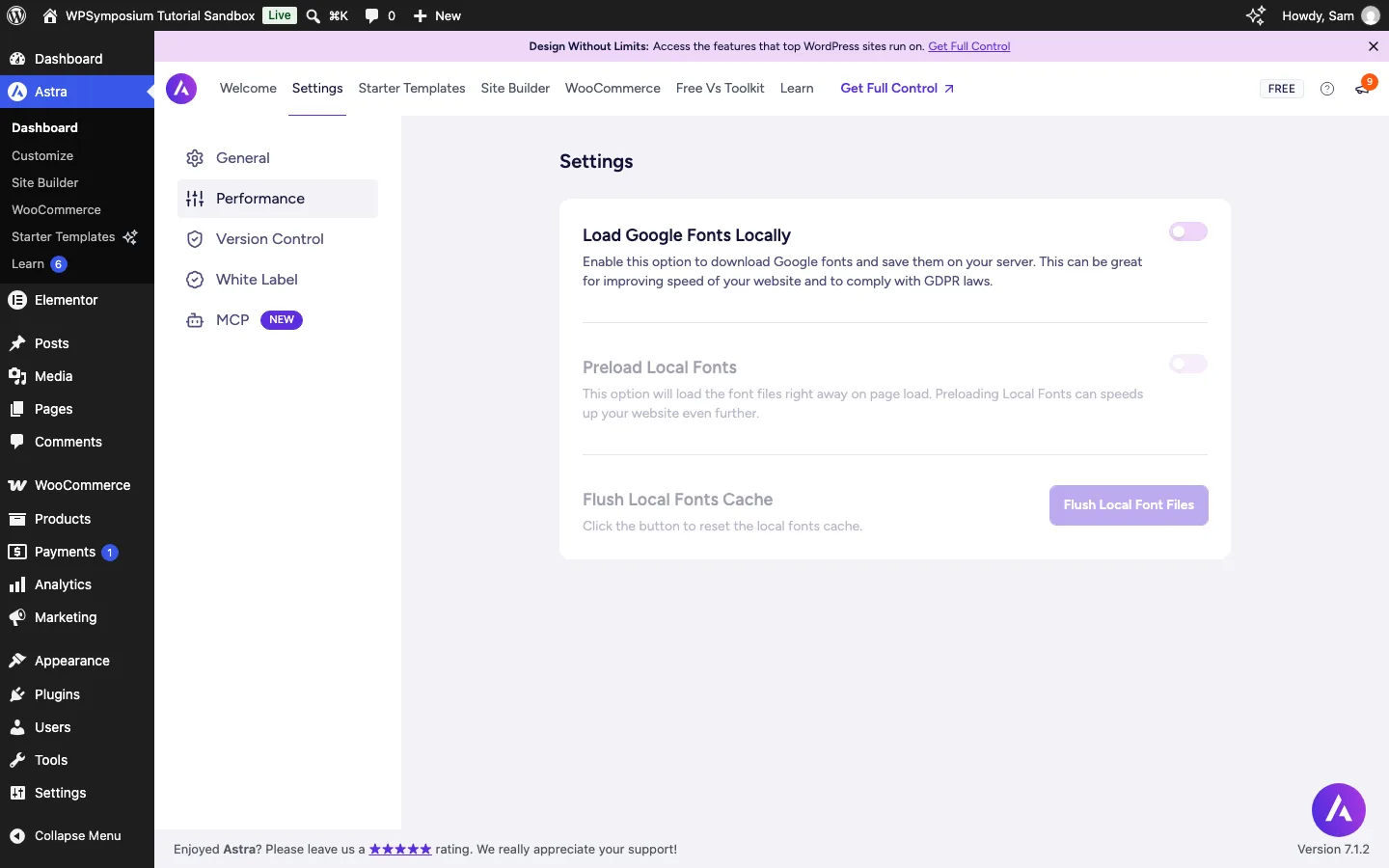The height and width of the screenshot is (868, 1389).
Task: Open the comments bubble in admin bar
Action: click(x=371, y=15)
